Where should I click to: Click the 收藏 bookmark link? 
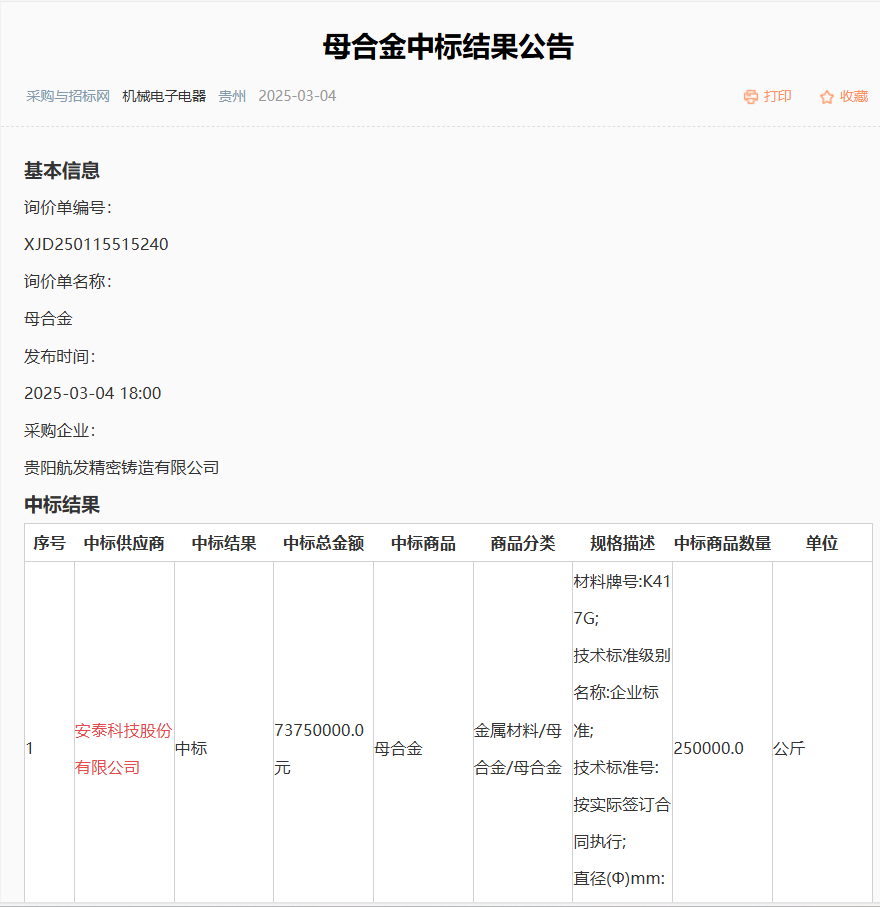(x=854, y=96)
